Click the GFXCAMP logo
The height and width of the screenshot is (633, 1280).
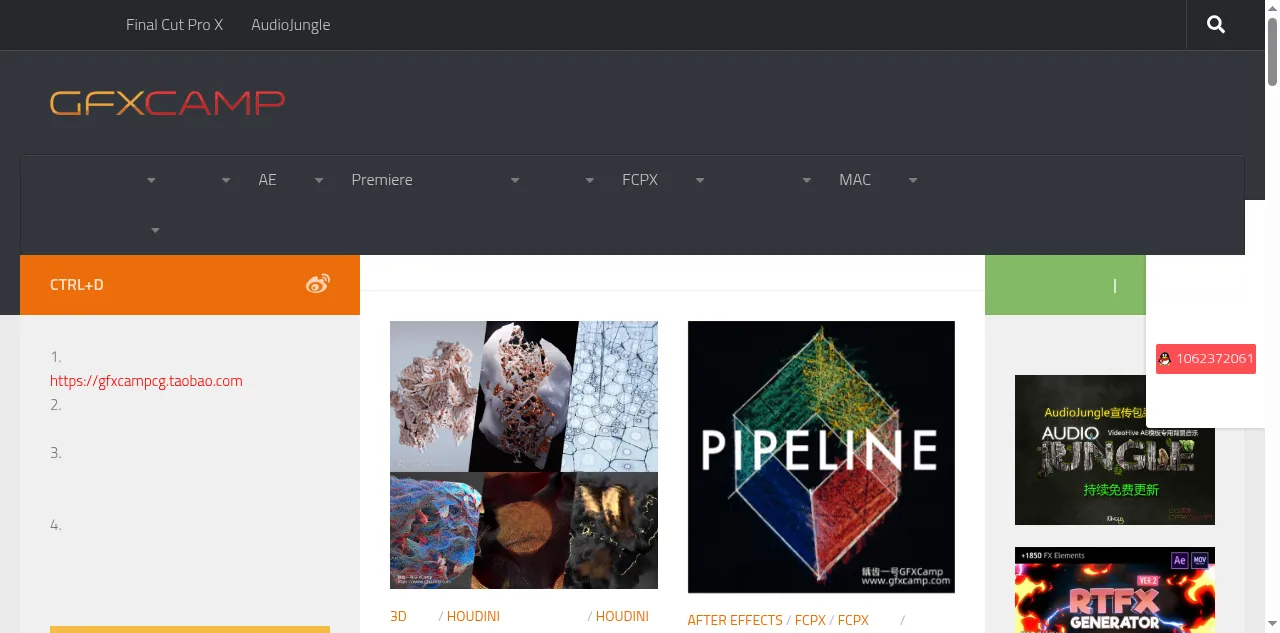tap(168, 103)
